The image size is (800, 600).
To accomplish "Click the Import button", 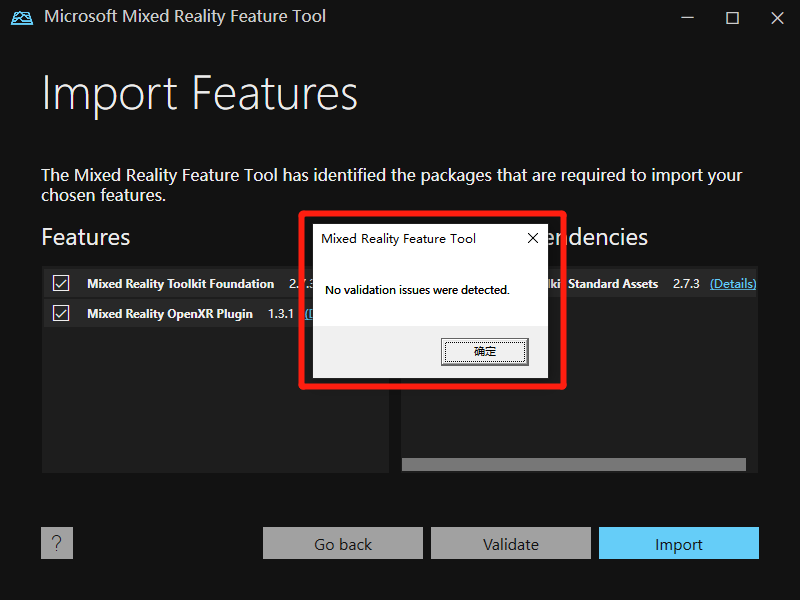I will (679, 543).
